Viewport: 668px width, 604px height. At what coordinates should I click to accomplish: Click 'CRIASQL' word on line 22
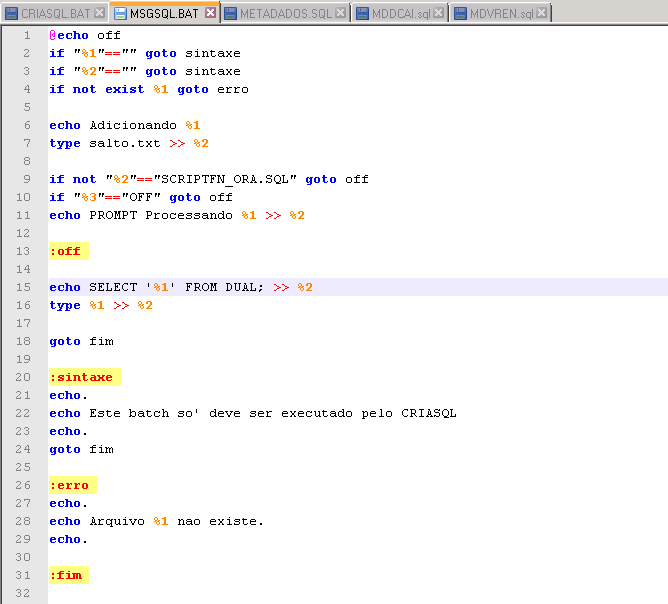[429, 413]
